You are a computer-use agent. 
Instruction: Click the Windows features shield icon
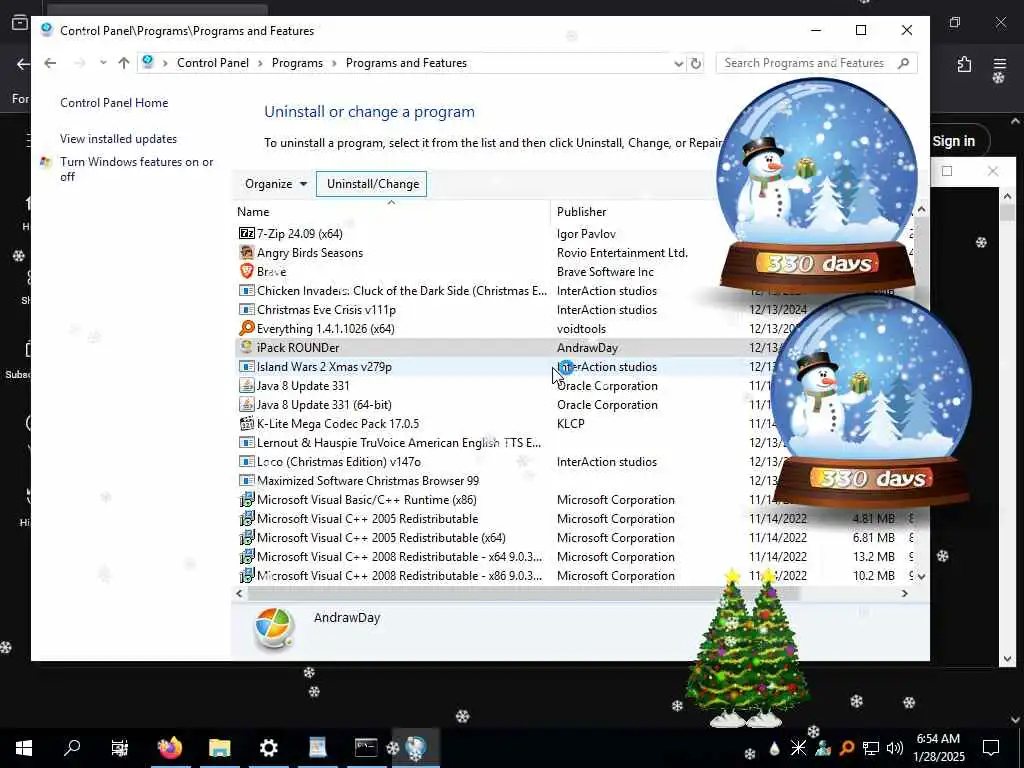click(46, 162)
